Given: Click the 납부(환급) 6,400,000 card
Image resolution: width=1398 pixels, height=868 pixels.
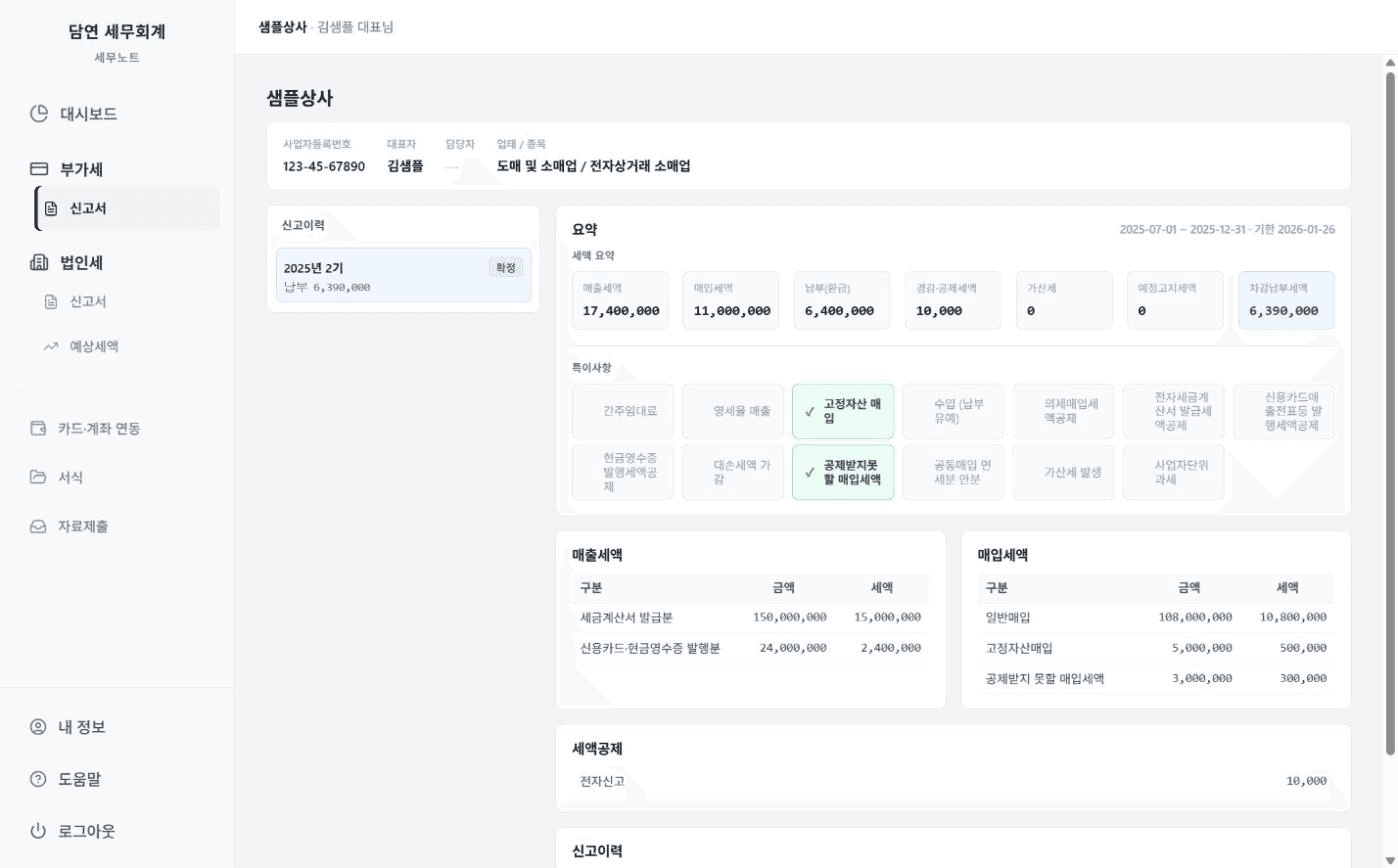Looking at the screenshot, I should pyautogui.click(x=842, y=300).
